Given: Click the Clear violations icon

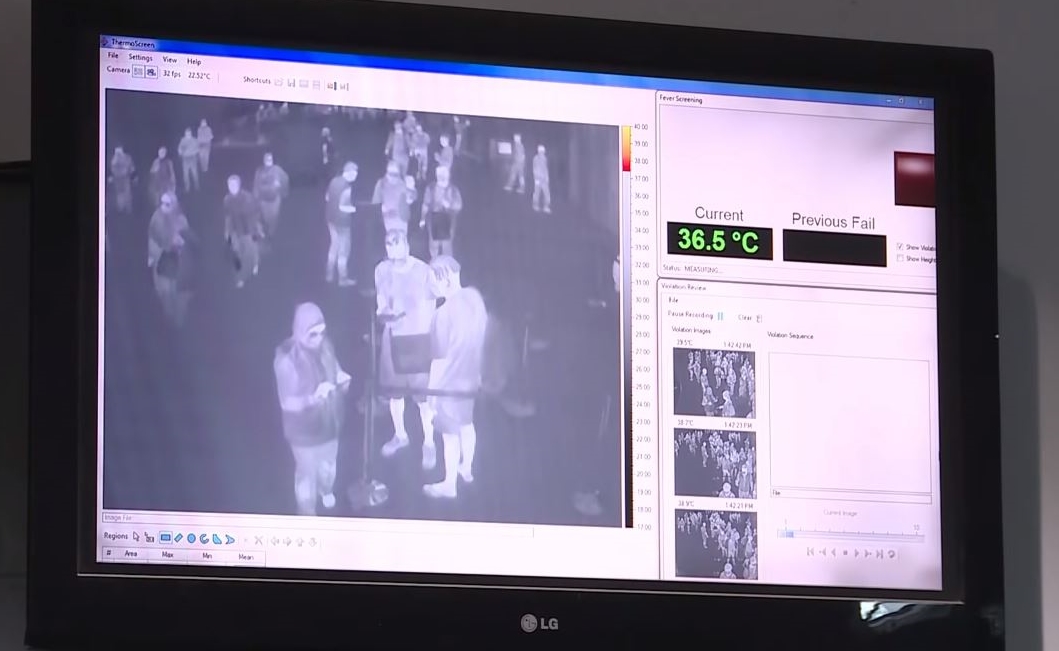Looking at the screenshot, I should coord(759,317).
